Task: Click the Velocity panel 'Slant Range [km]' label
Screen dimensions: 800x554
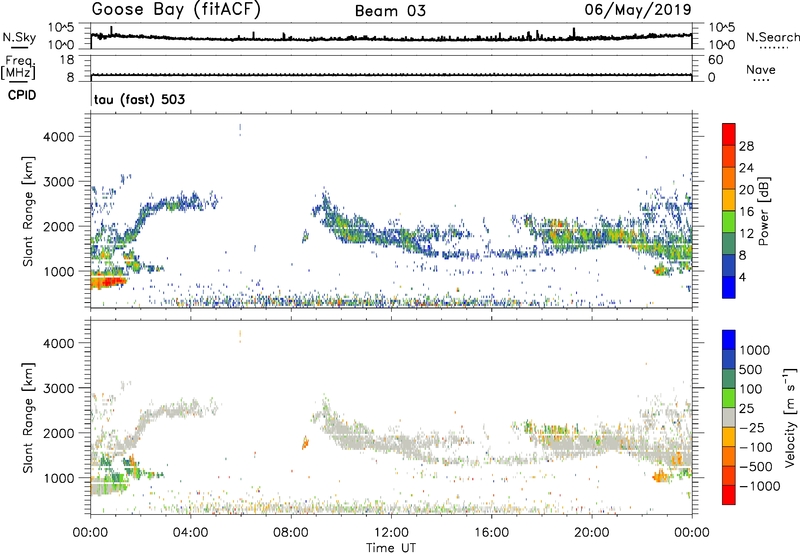Action: click(28, 417)
